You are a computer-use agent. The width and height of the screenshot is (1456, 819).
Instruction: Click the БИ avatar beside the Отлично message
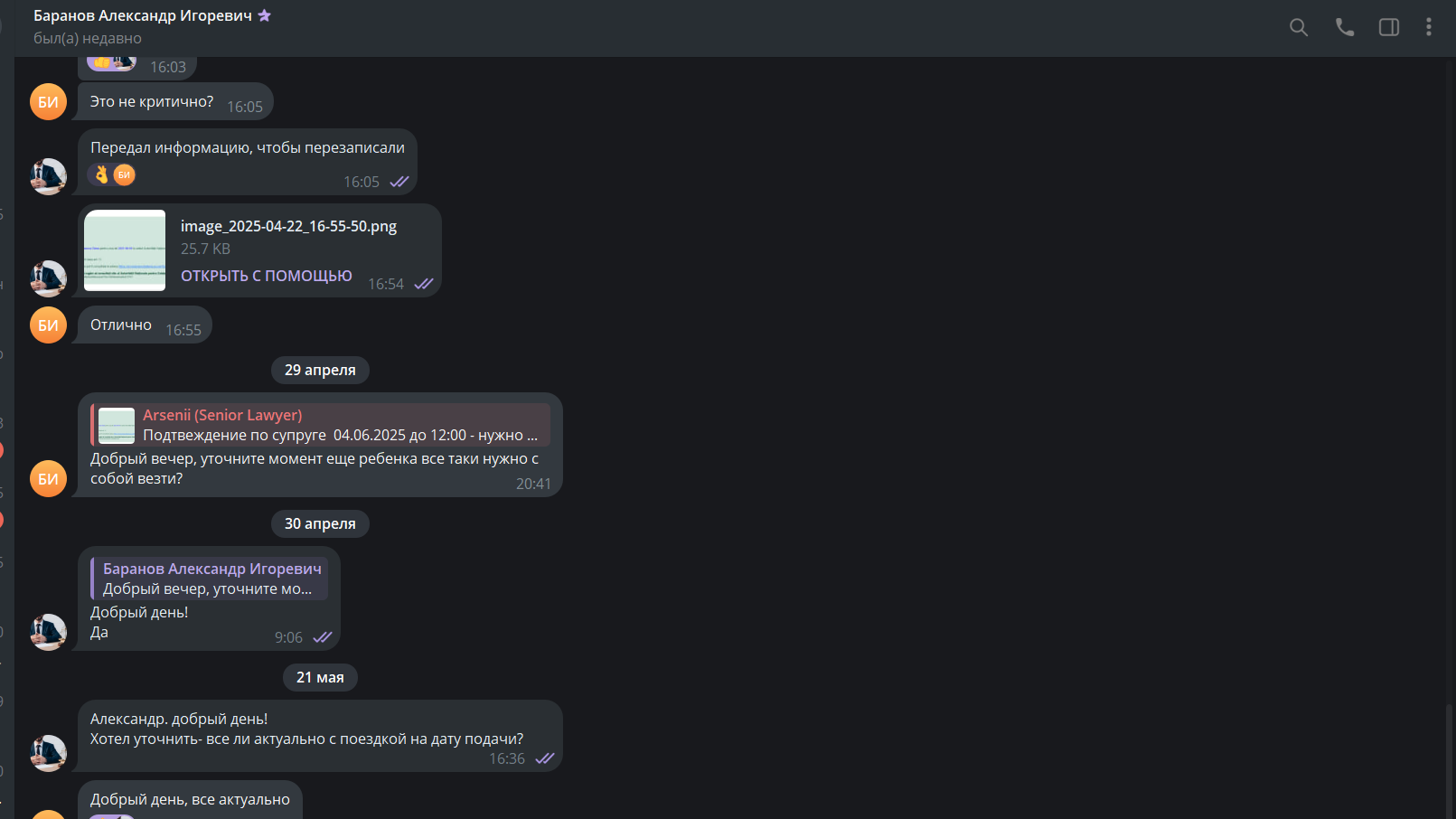click(x=49, y=325)
